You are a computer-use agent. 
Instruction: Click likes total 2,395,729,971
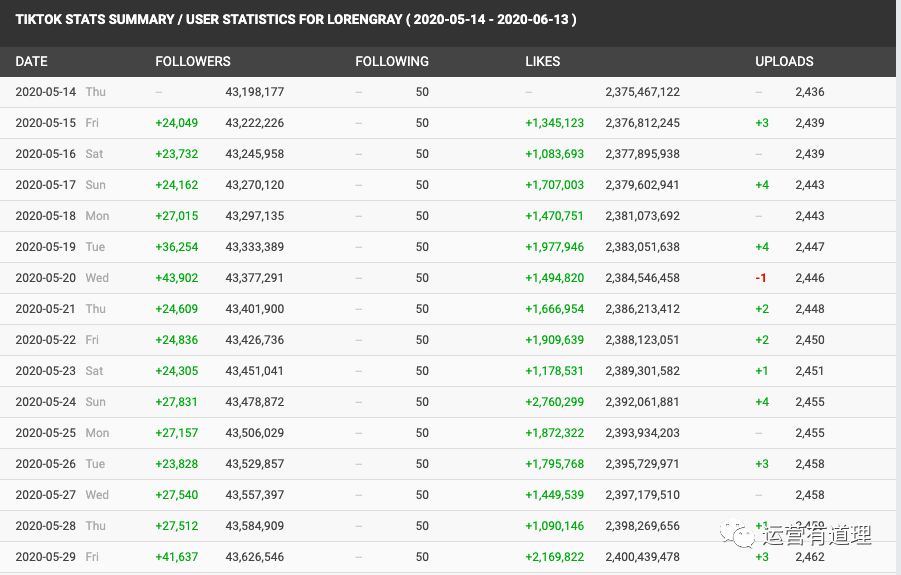coord(642,464)
